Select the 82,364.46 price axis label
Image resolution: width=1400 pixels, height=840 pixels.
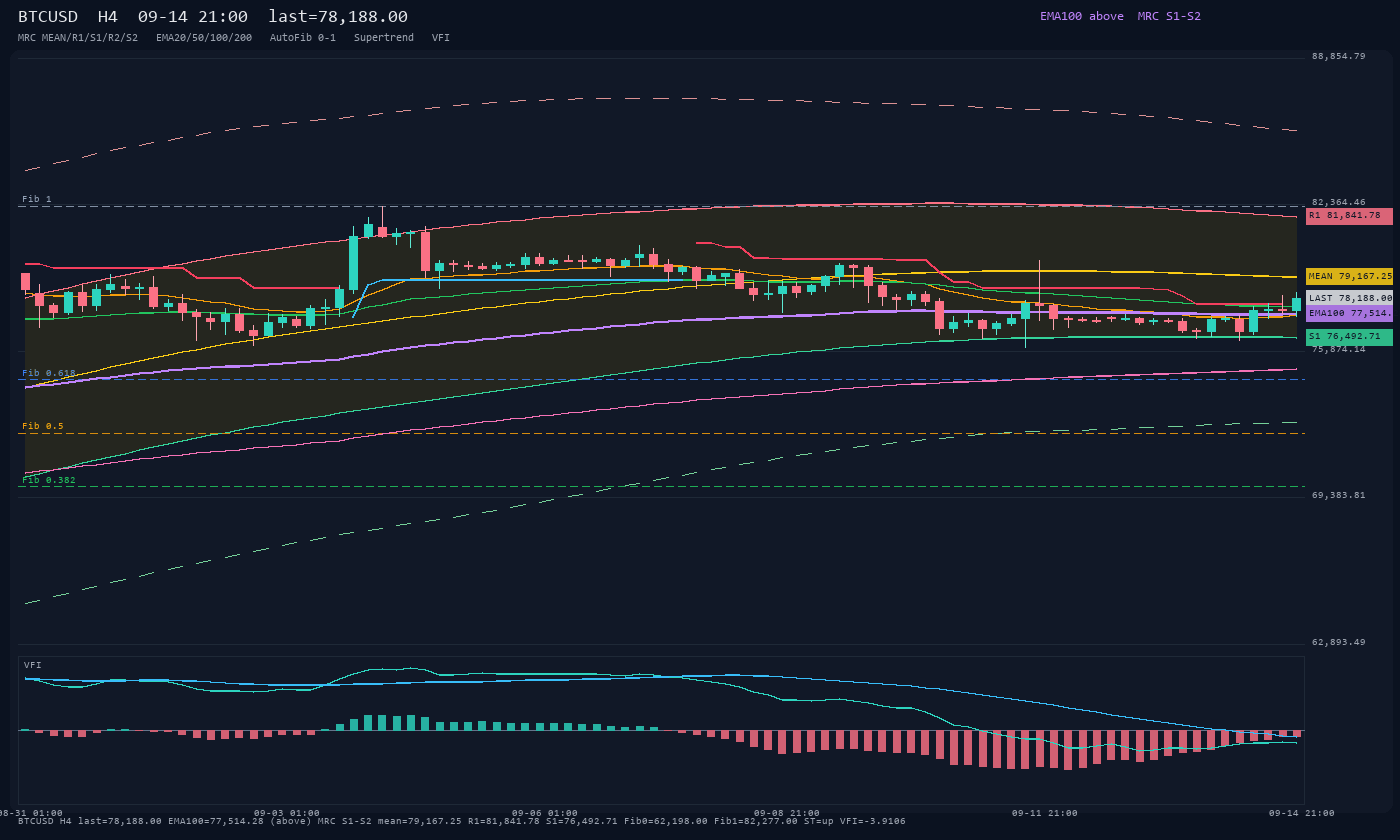[1338, 202]
